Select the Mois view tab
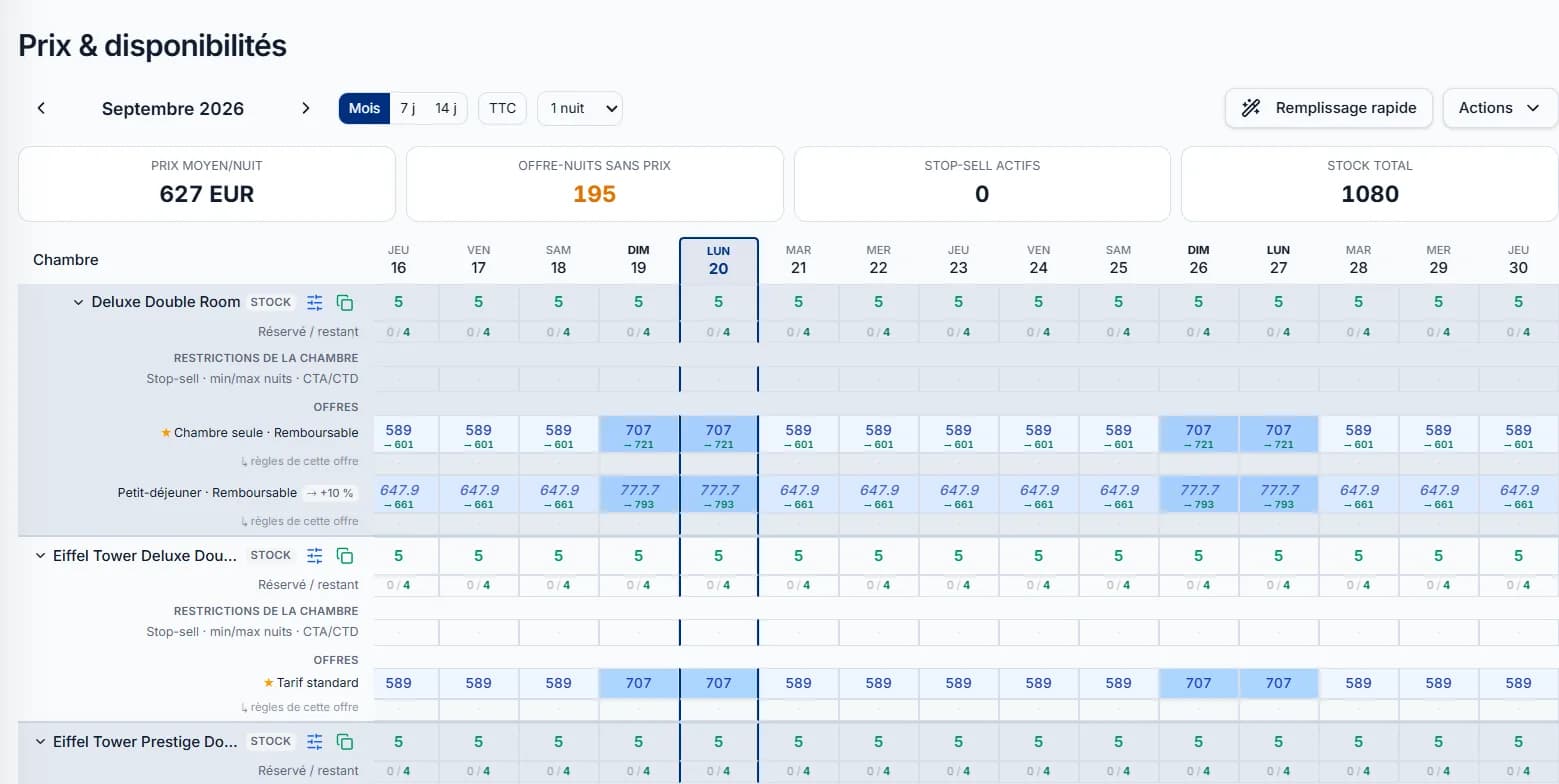This screenshot has width=1559, height=784. pyautogui.click(x=364, y=108)
